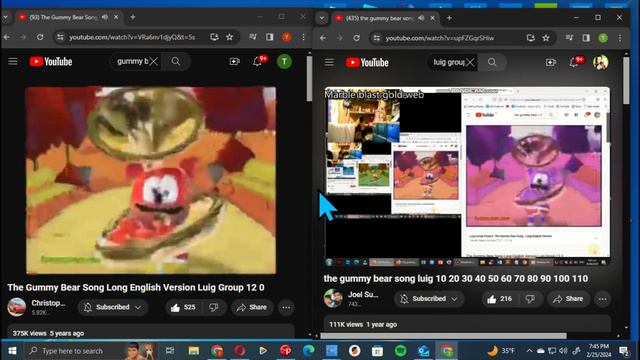This screenshot has width=640, height=360.
Task: Open the Joel Su... channel name
Action: (x=363, y=295)
